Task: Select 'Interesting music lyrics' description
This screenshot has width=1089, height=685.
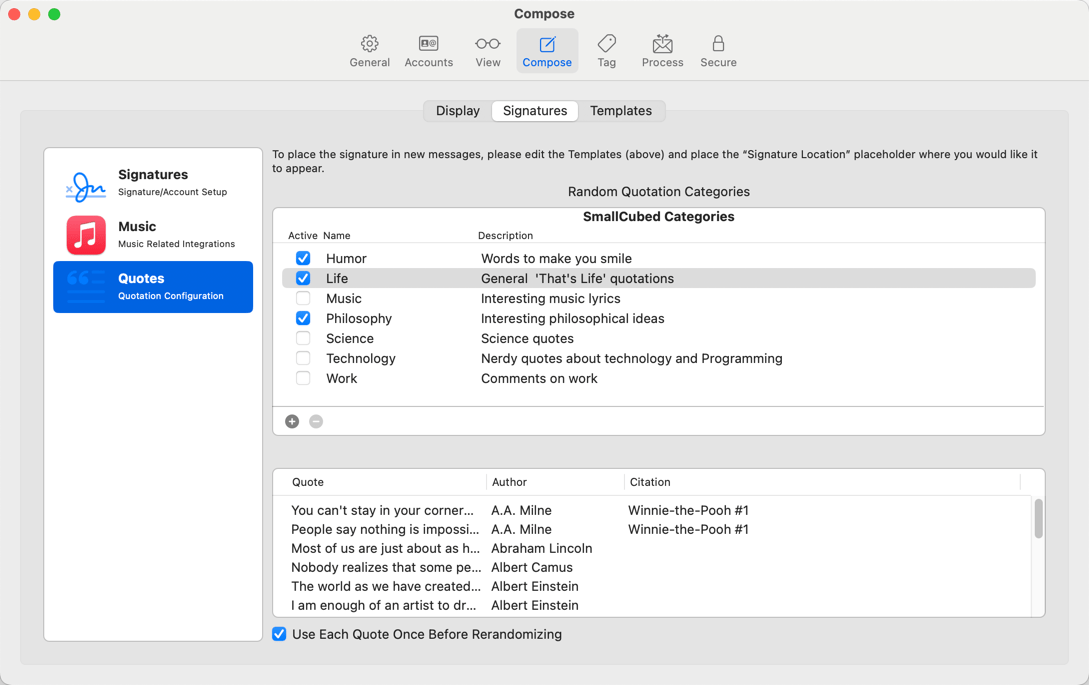Action: pyautogui.click(x=551, y=299)
